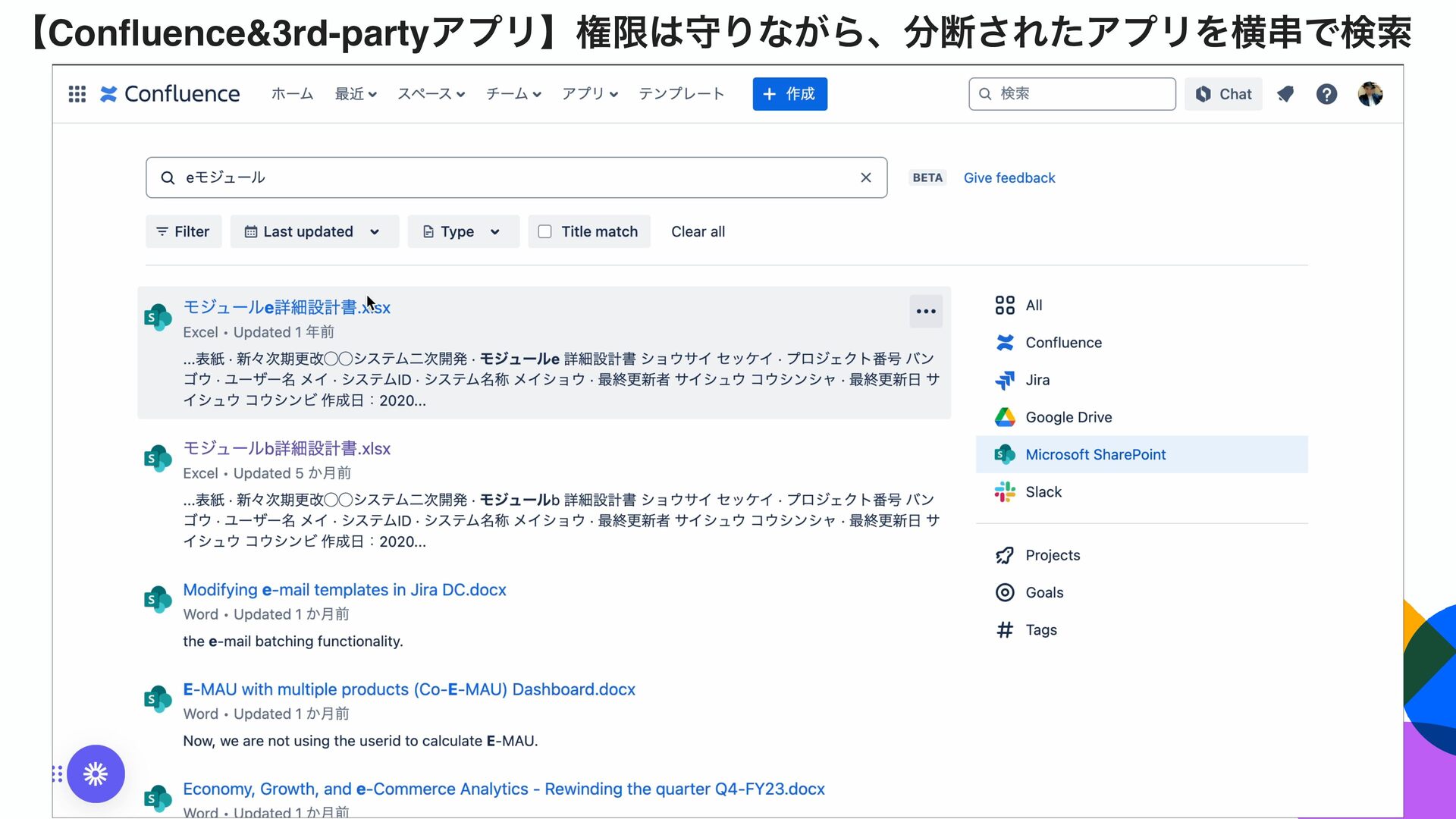Clear the search query with the X icon

point(865,177)
